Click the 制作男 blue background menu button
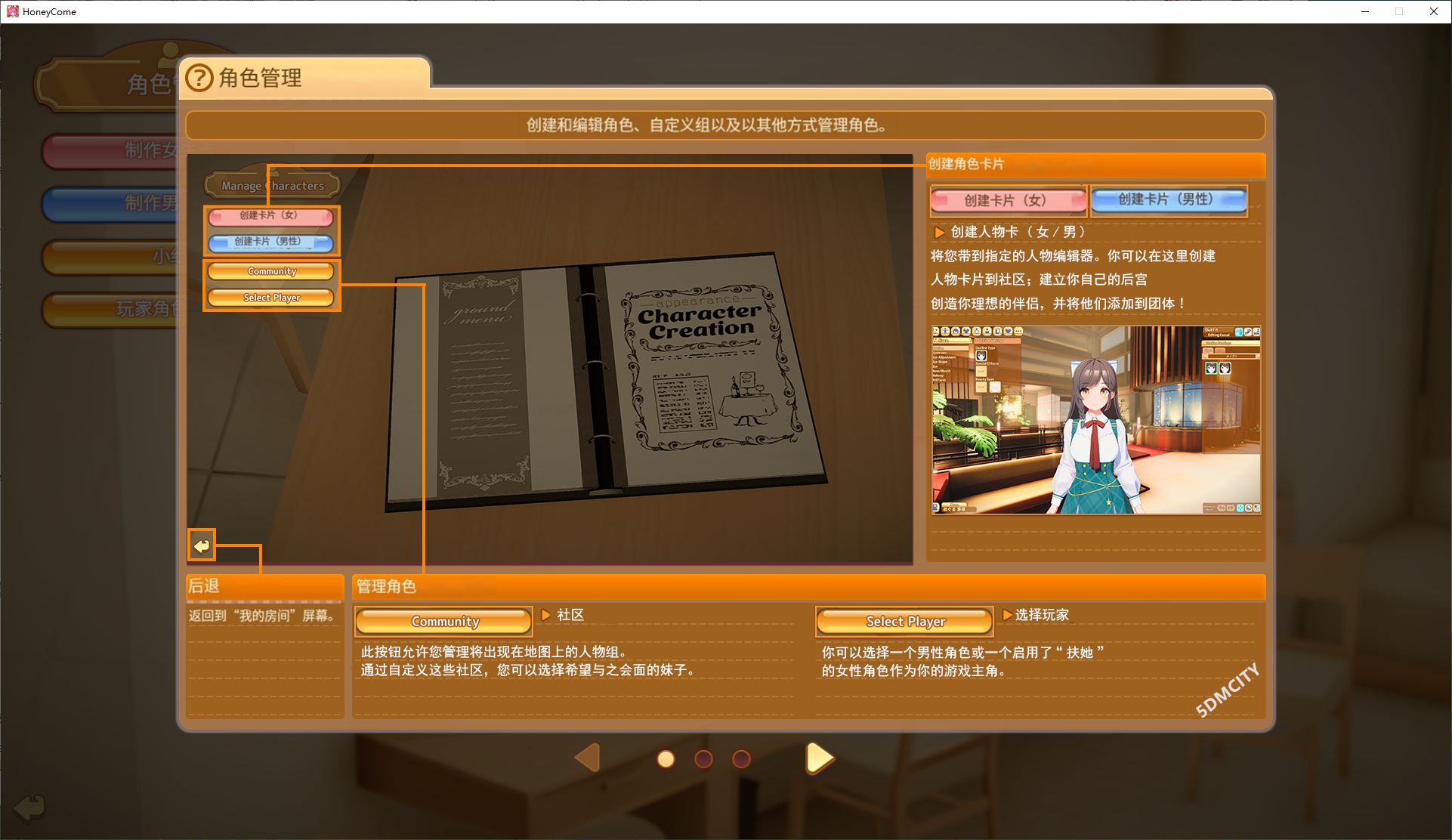 (110, 204)
